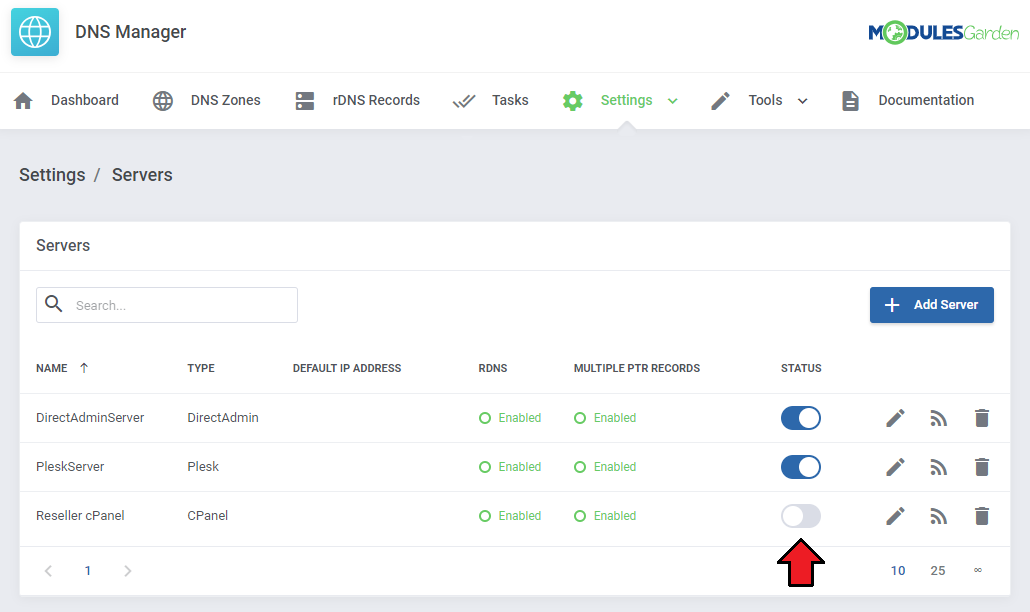Click the Tasks double-check icon

[x=464, y=100]
